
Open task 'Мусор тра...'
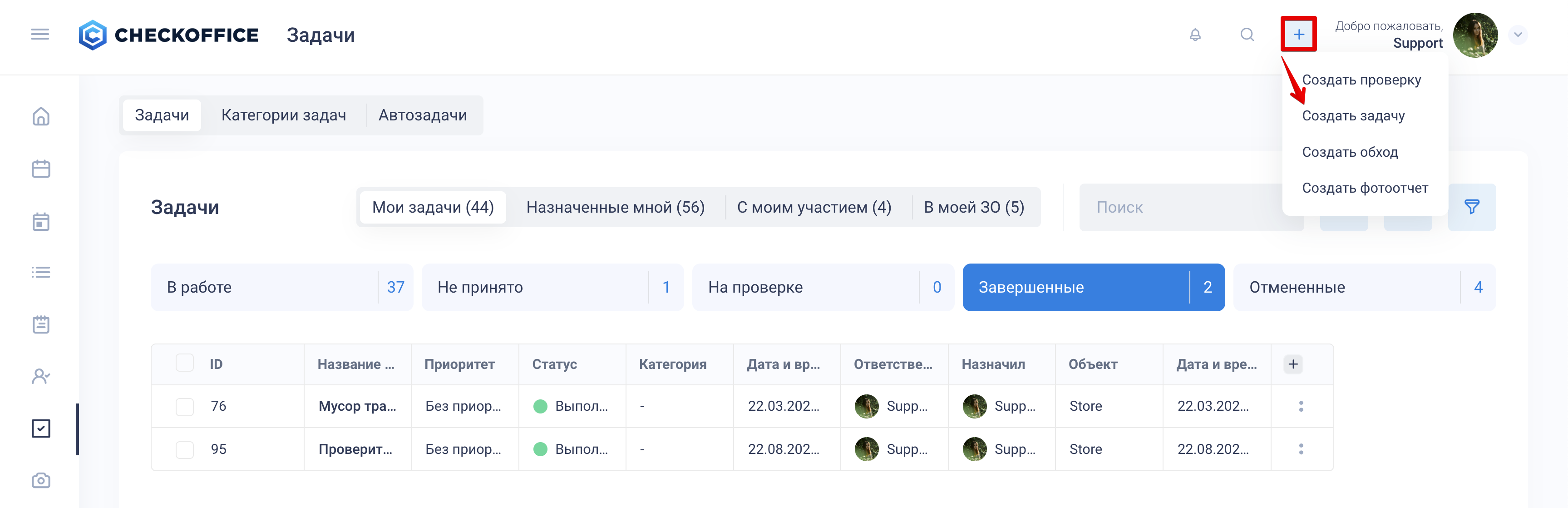(357, 406)
